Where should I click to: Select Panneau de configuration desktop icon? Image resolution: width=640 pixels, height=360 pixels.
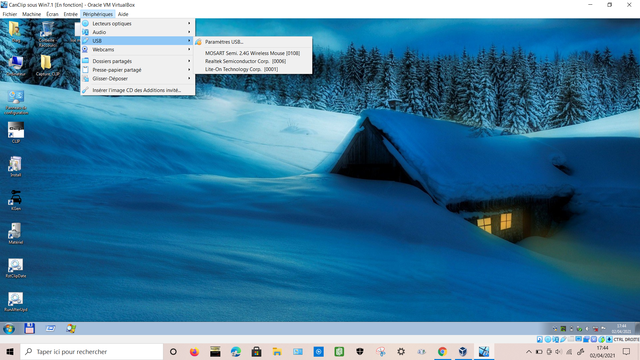[16, 102]
